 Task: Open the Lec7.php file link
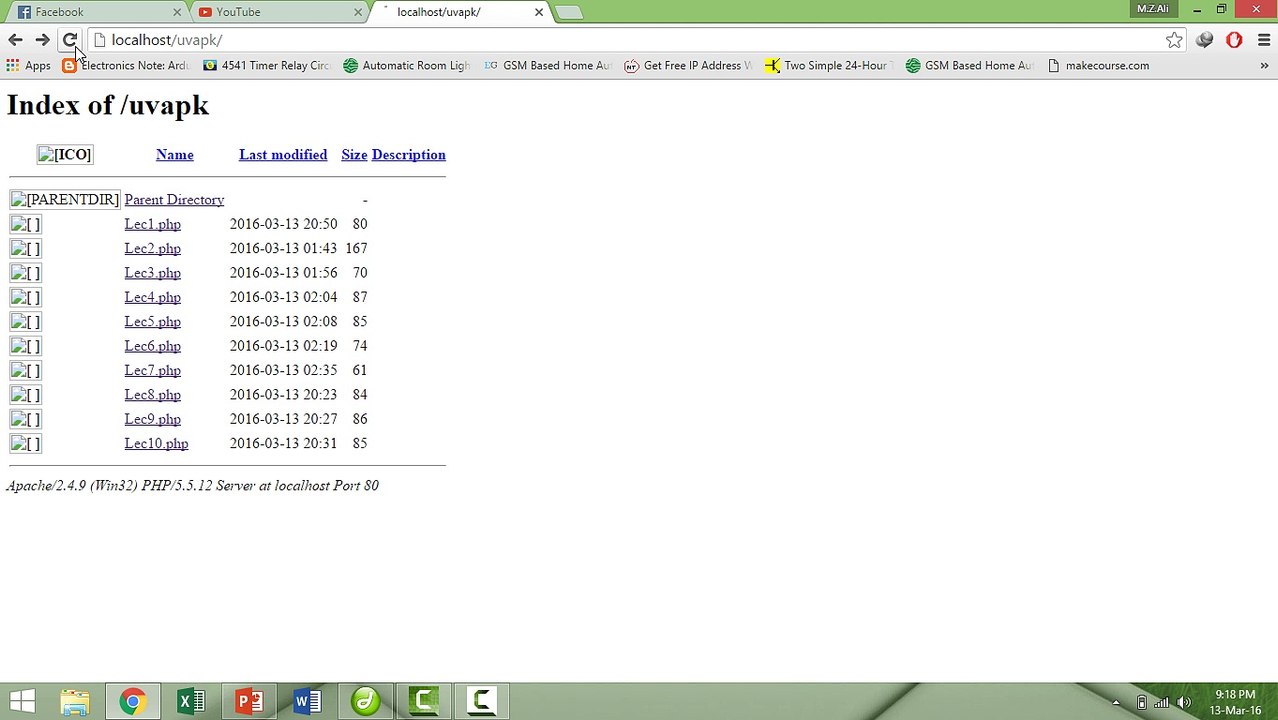pos(152,371)
